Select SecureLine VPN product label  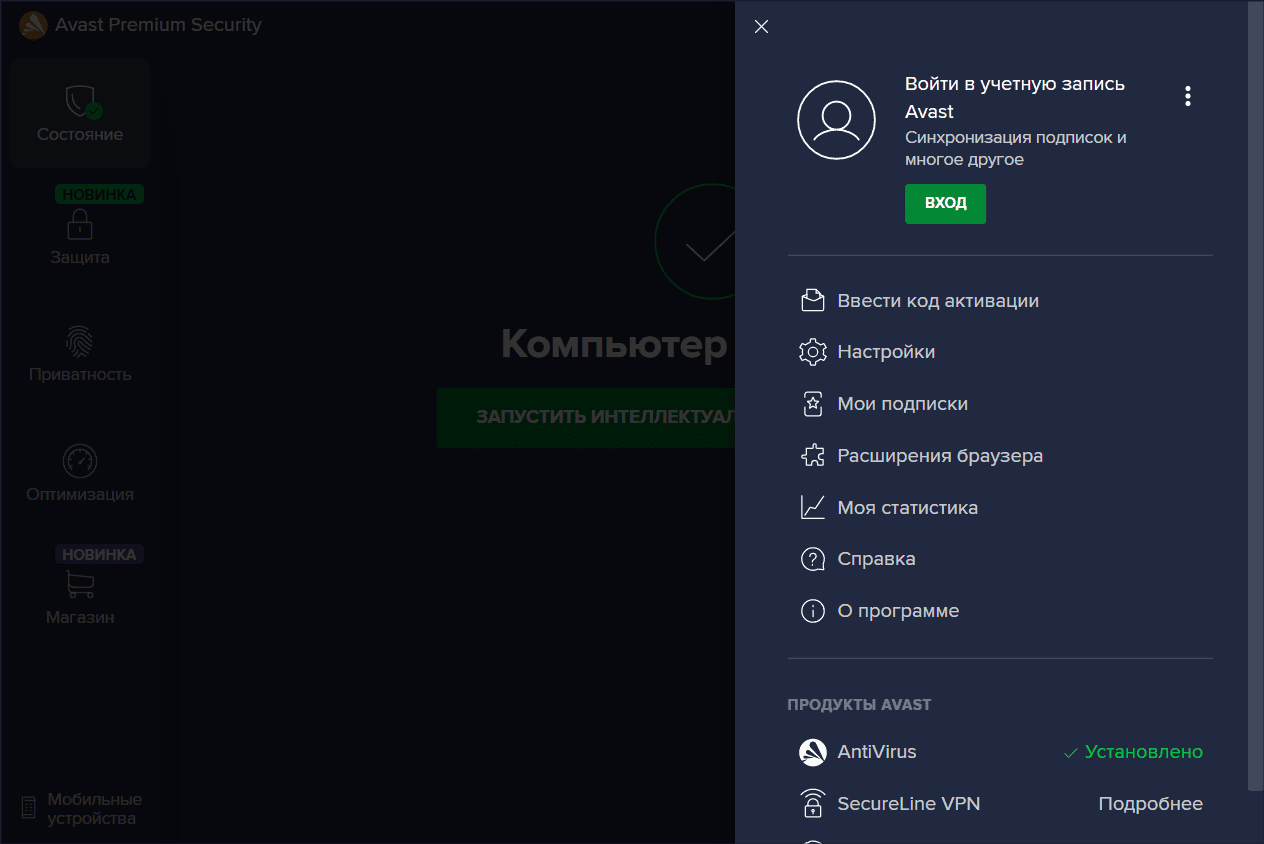pos(908,804)
